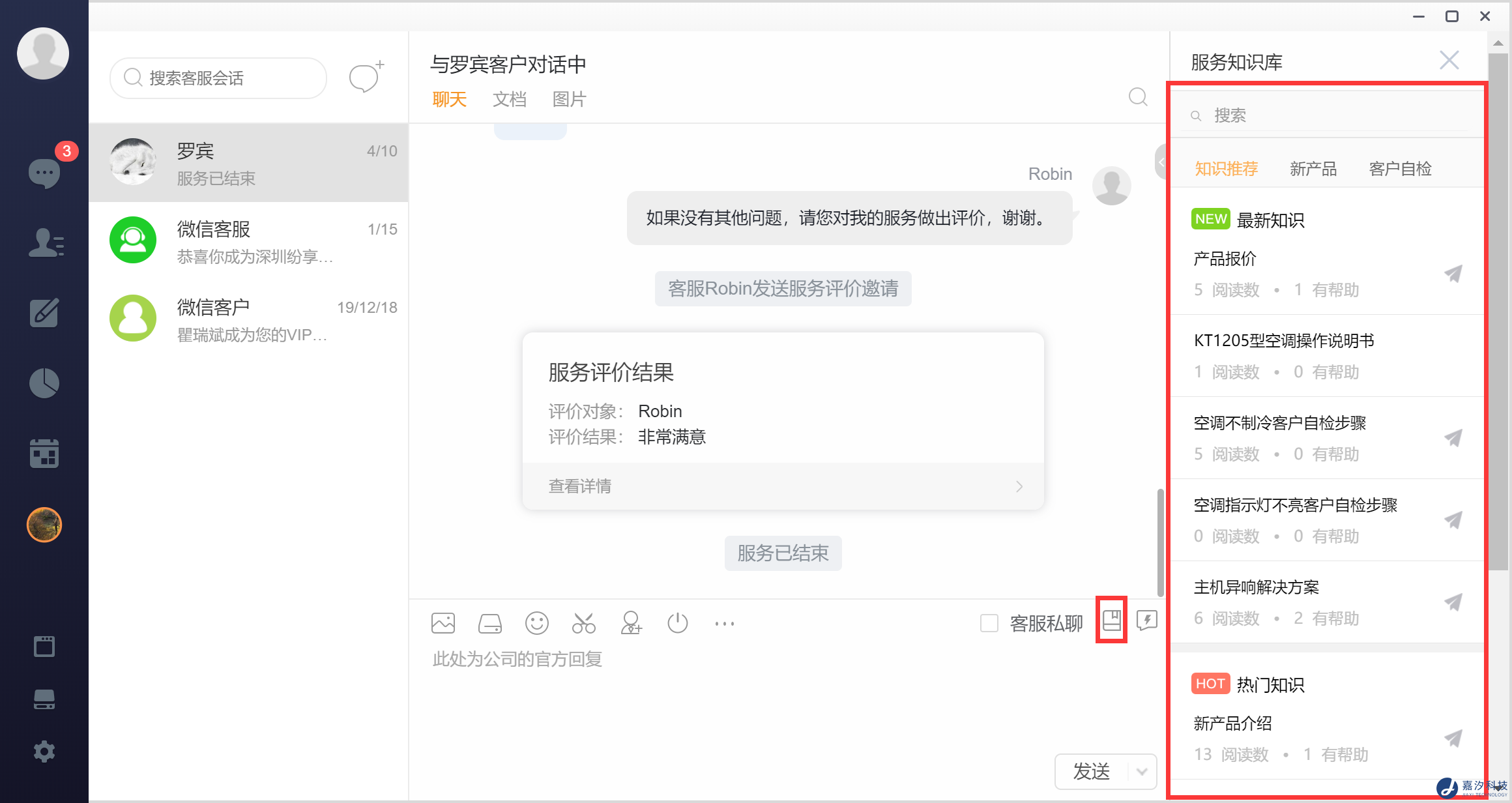Switch to the 聊天 tab
This screenshot has width=1512, height=803.
pyautogui.click(x=450, y=99)
